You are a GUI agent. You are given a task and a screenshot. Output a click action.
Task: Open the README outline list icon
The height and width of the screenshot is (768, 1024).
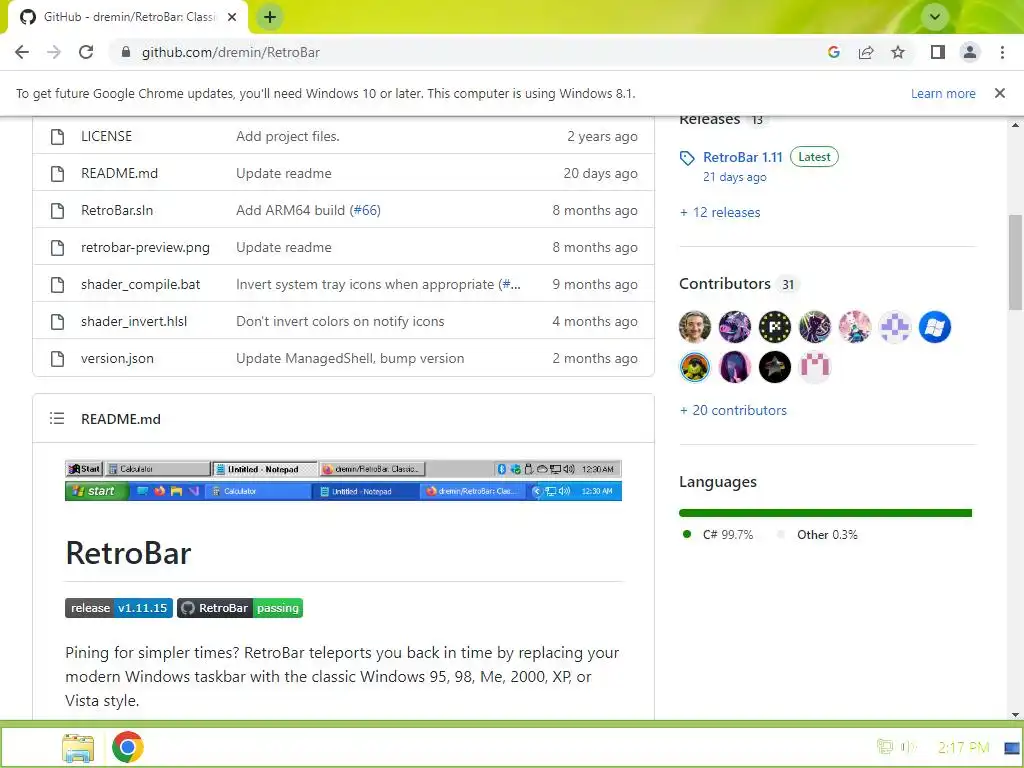click(x=57, y=419)
